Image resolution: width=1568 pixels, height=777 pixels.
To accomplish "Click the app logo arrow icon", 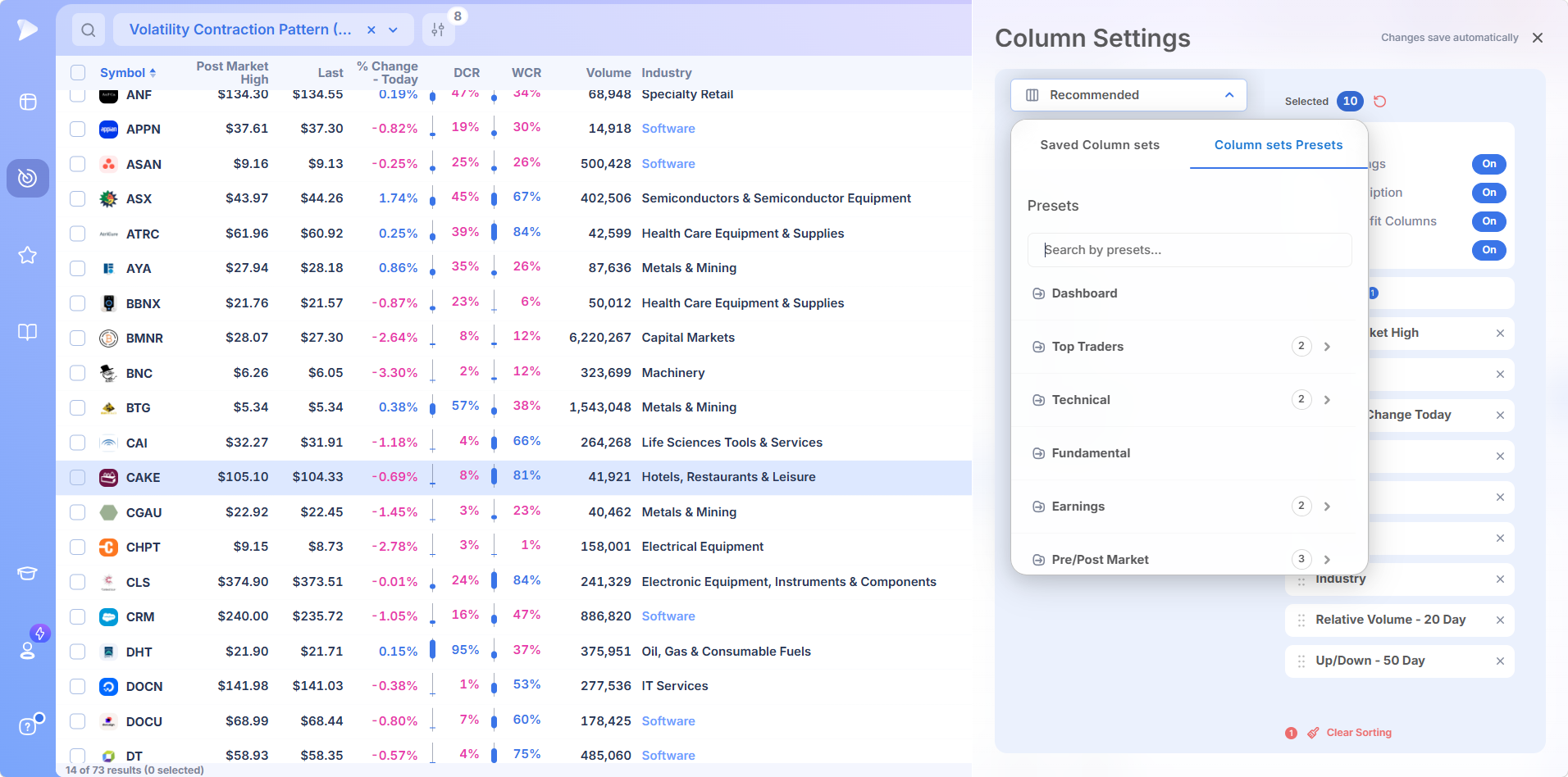I will [28, 30].
